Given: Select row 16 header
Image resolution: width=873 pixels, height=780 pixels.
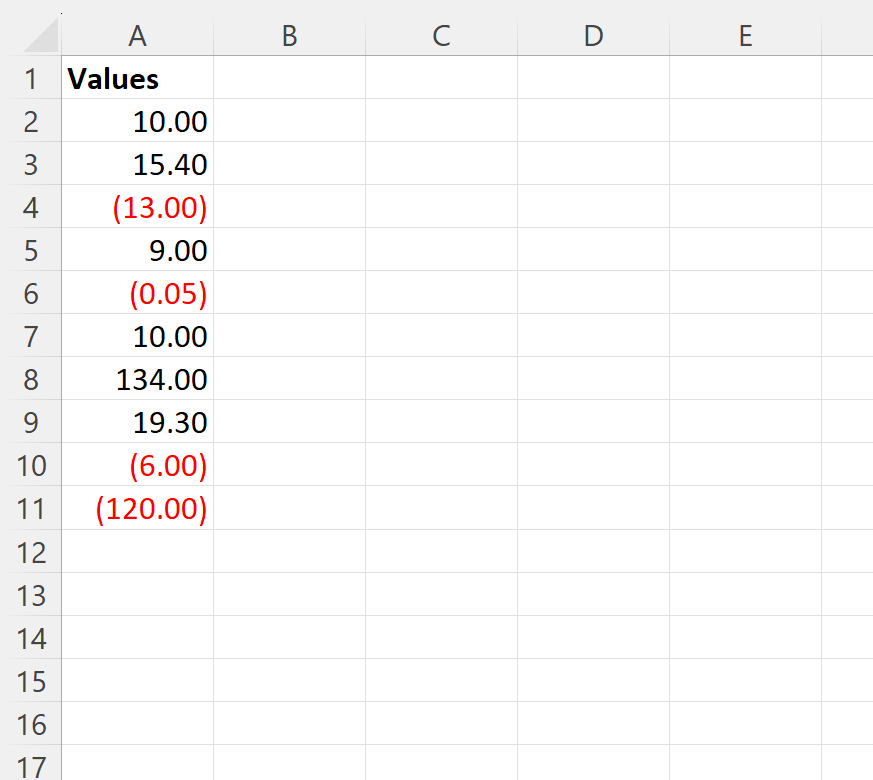Looking at the screenshot, I should pos(31,723).
